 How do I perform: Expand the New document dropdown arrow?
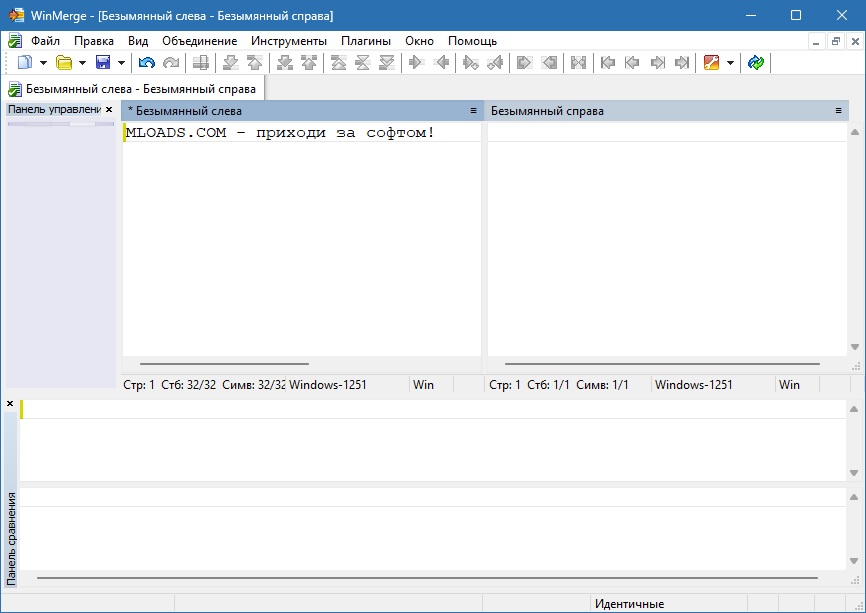43,63
